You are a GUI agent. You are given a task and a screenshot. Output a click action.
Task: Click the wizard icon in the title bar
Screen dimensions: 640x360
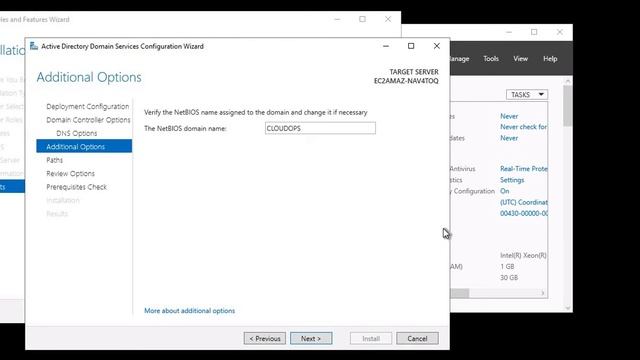coord(34,46)
